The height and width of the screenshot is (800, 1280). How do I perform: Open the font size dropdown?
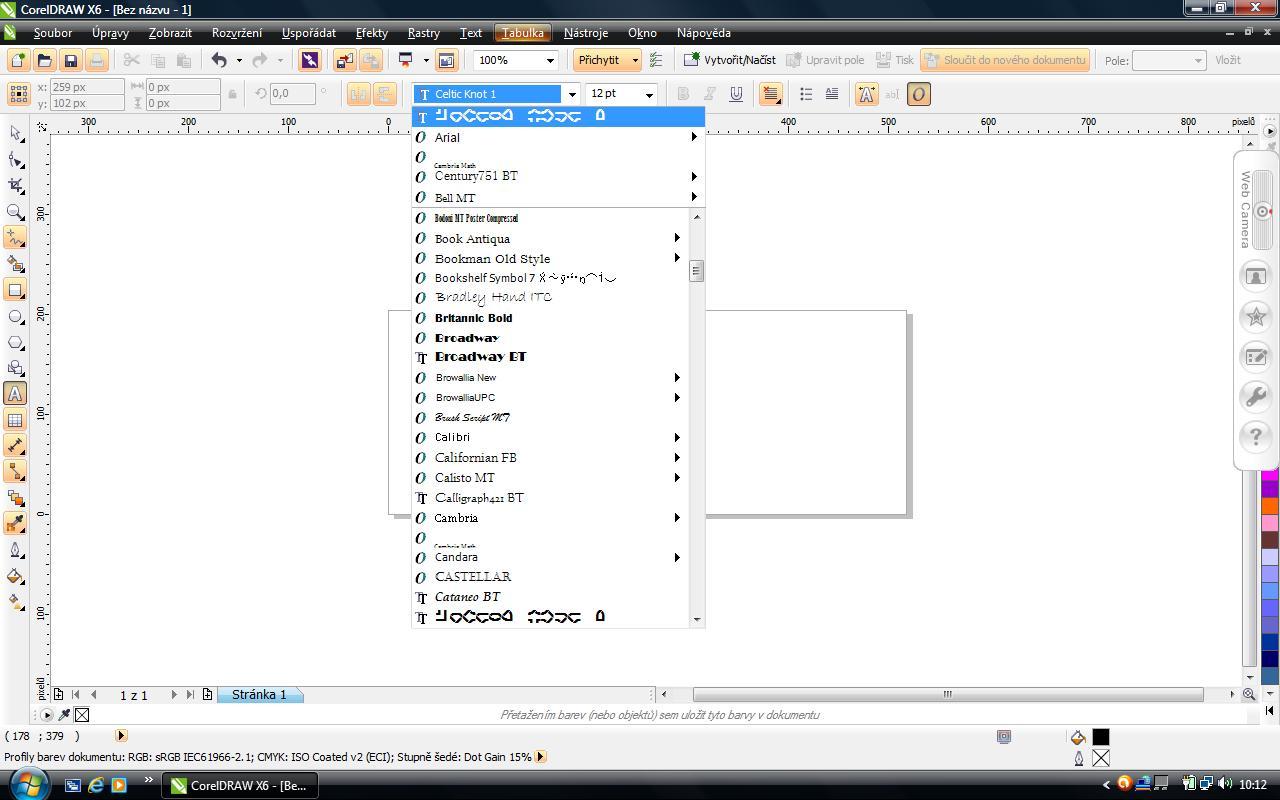[649, 94]
